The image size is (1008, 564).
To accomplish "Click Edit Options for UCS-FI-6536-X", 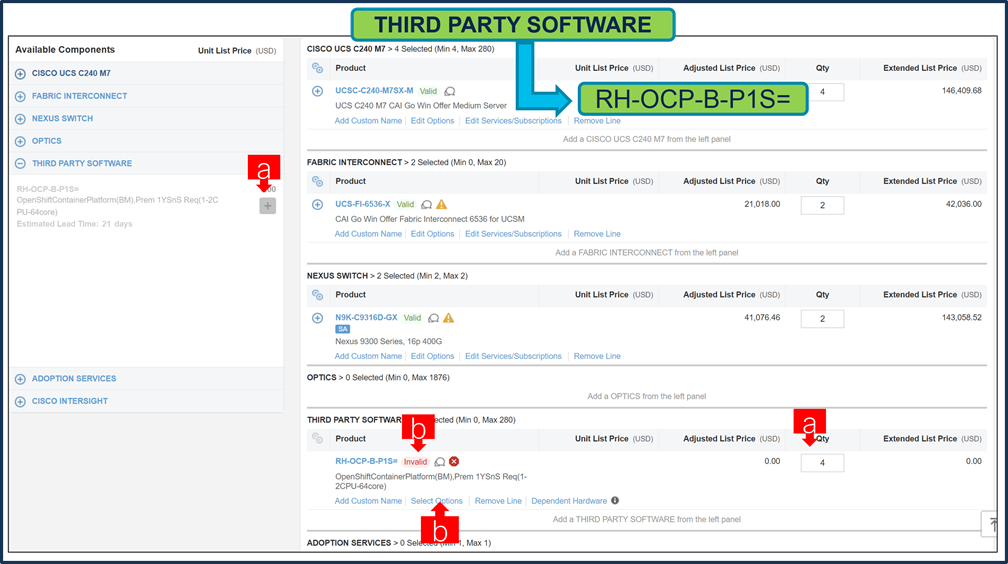I will pyautogui.click(x=433, y=234).
